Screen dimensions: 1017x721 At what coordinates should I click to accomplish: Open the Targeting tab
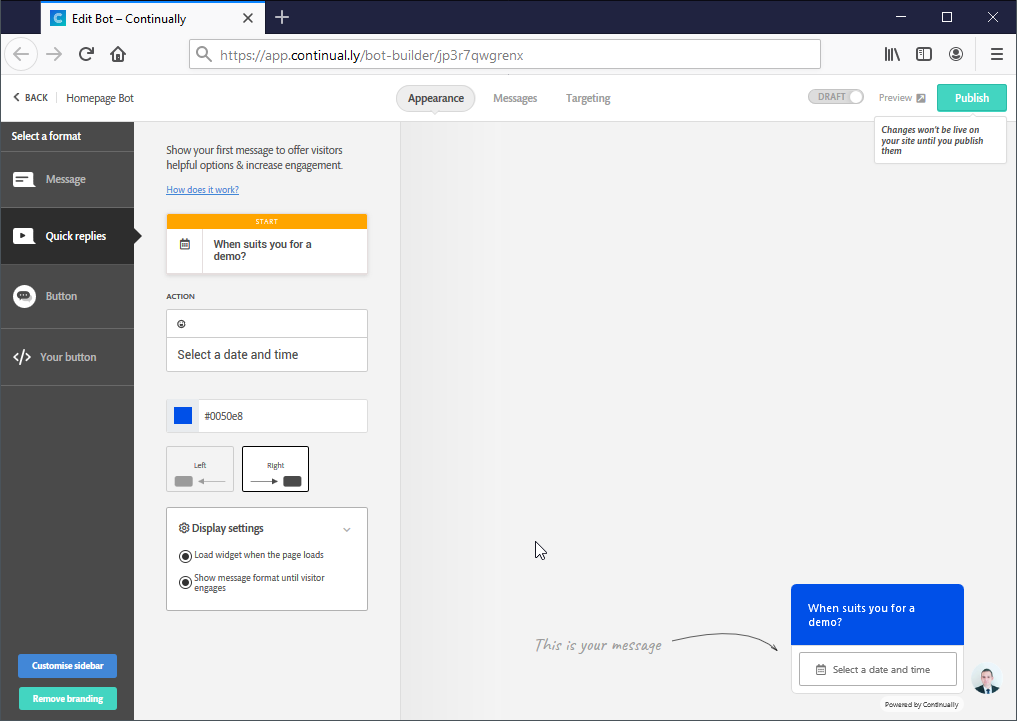tap(587, 98)
